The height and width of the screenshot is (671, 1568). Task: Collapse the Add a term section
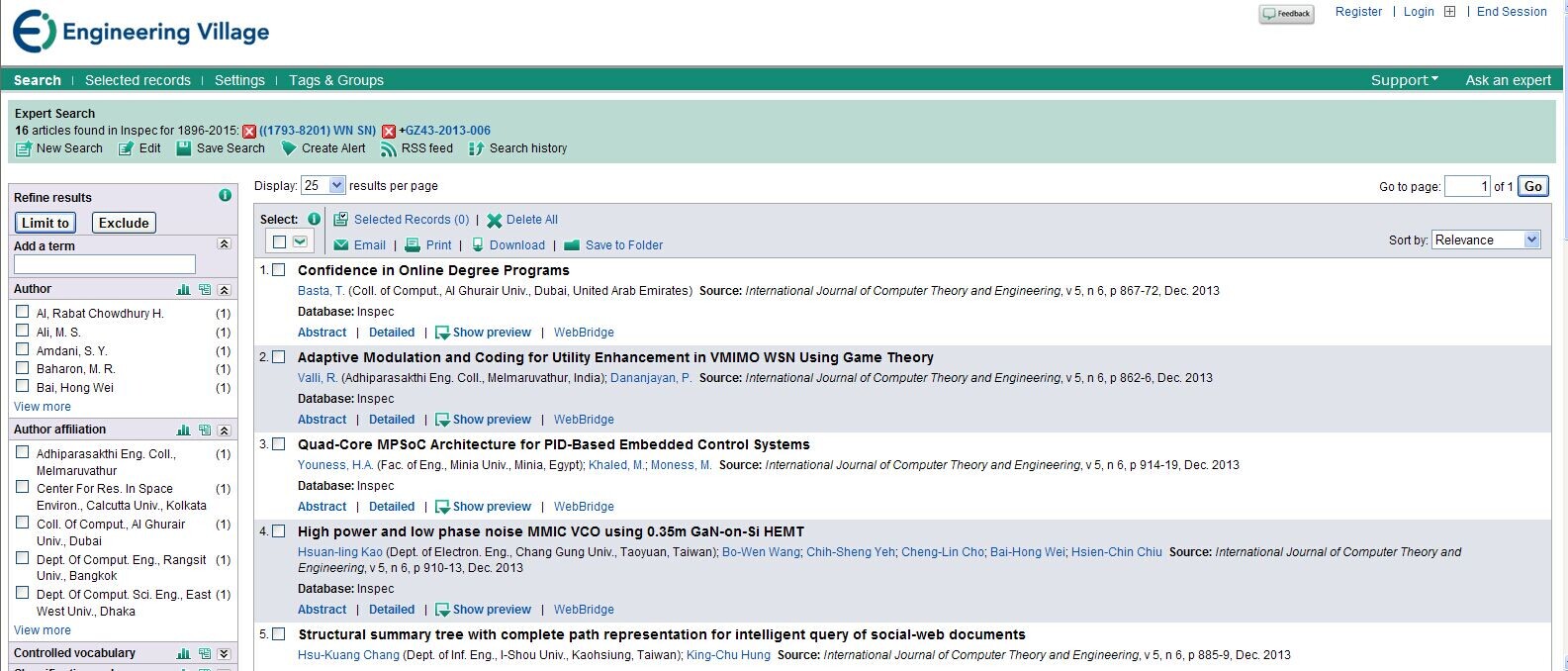click(x=224, y=244)
